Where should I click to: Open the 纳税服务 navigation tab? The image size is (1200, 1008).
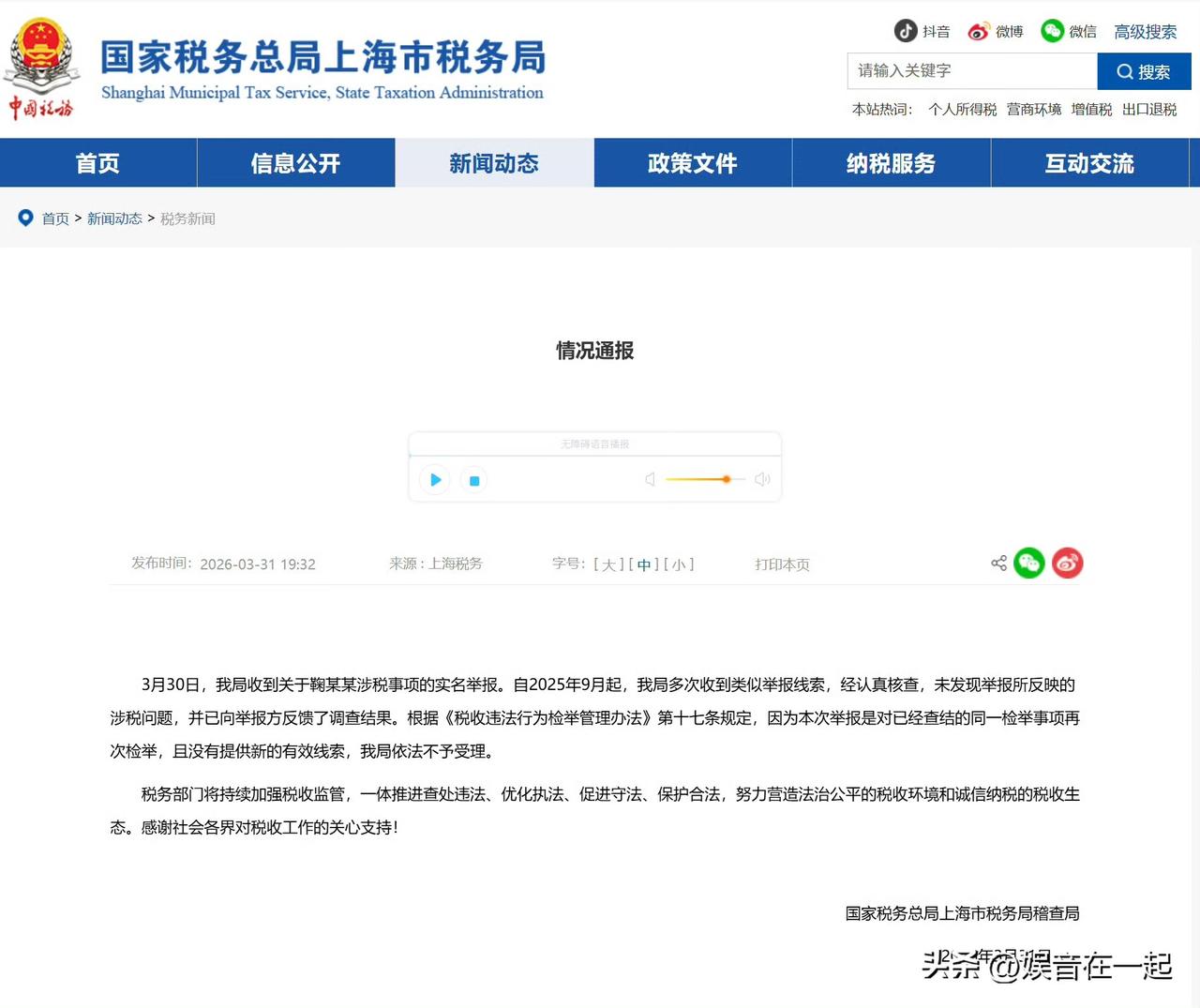click(x=891, y=163)
